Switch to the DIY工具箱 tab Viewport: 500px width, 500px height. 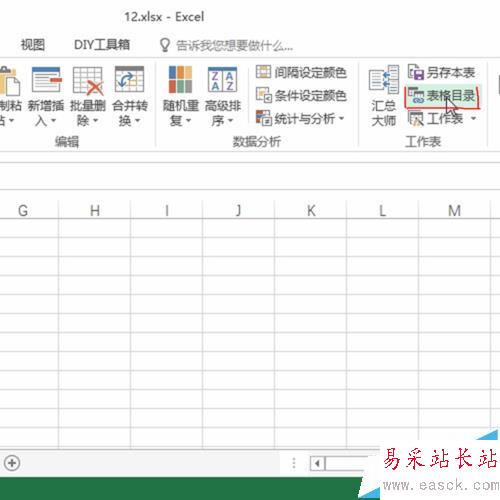click(x=102, y=45)
